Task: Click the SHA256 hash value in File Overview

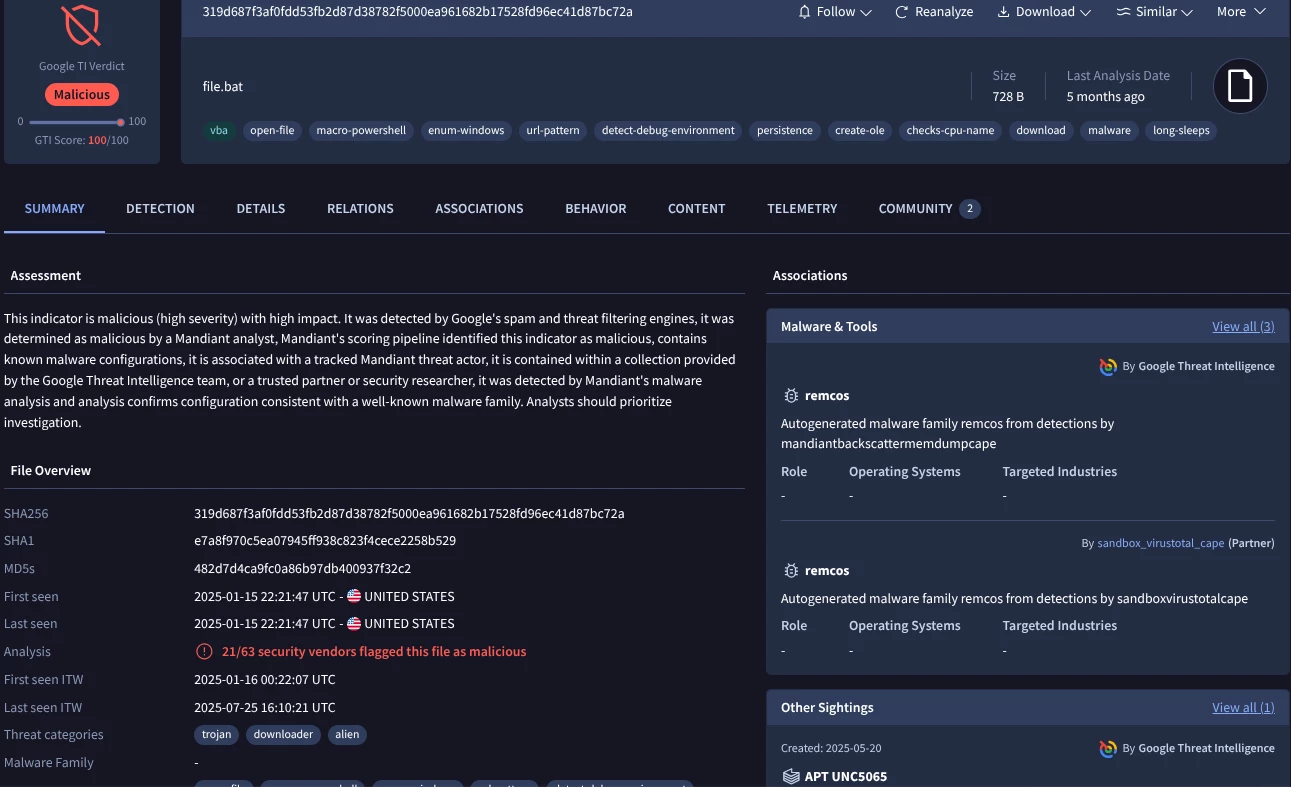Action: pos(409,513)
